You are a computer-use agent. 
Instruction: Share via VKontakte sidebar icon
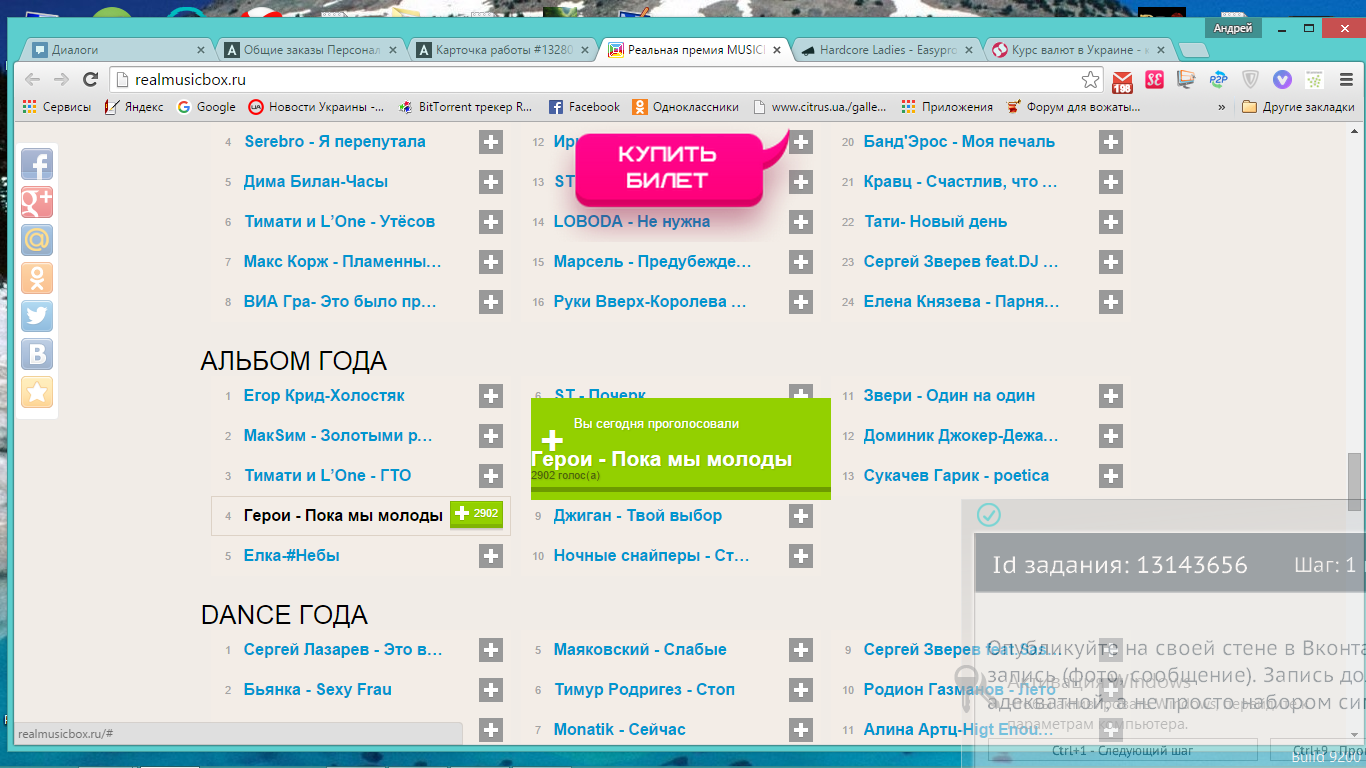(x=37, y=354)
